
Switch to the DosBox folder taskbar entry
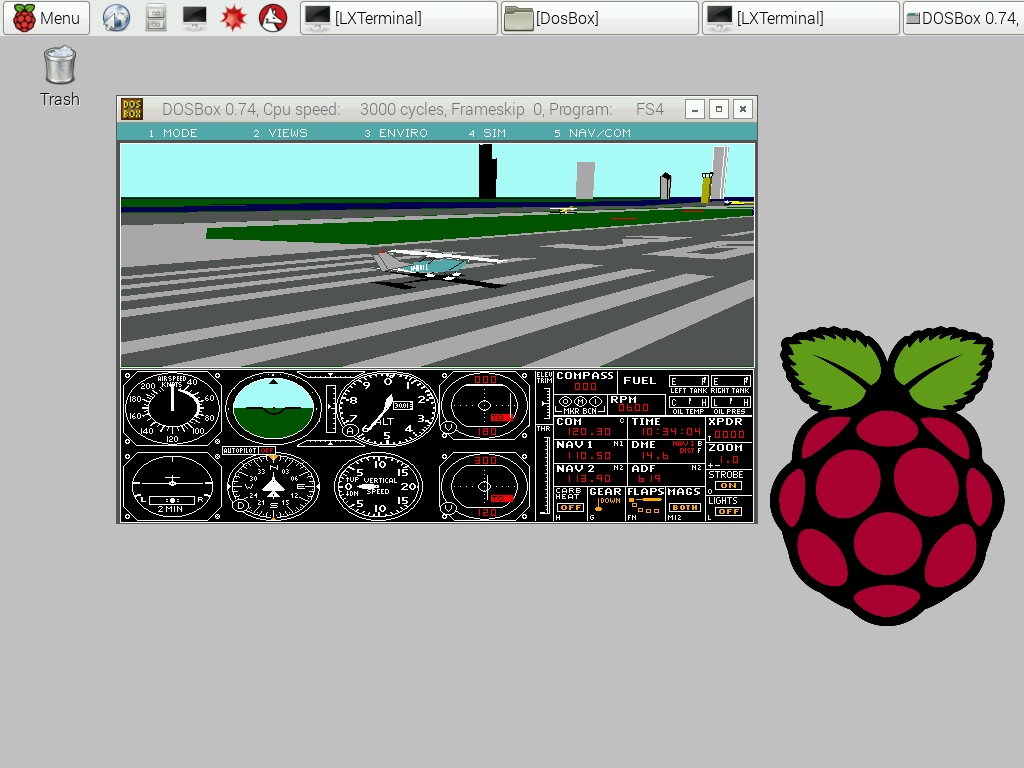point(600,18)
